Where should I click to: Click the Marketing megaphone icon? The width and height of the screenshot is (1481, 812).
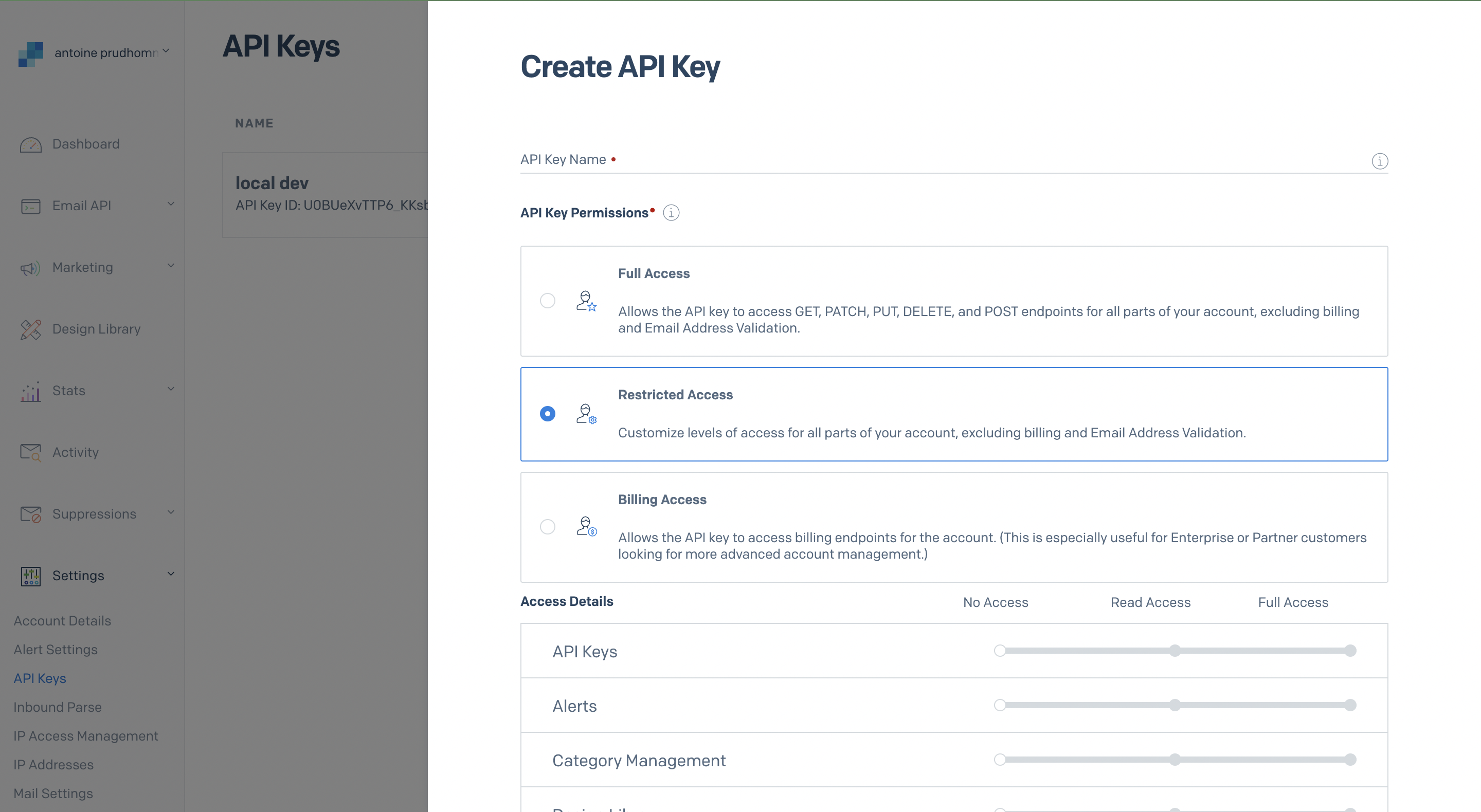pyautogui.click(x=30, y=268)
